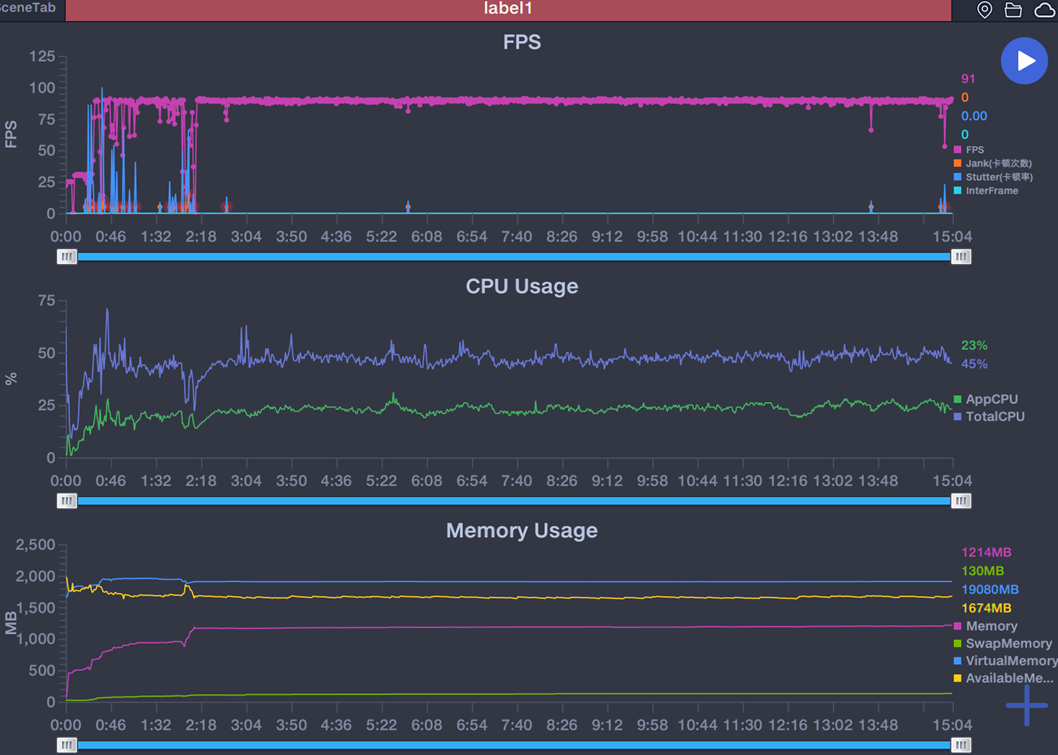Image resolution: width=1058 pixels, height=755 pixels.
Task: Open the location pin icon
Action: coord(984,10)
